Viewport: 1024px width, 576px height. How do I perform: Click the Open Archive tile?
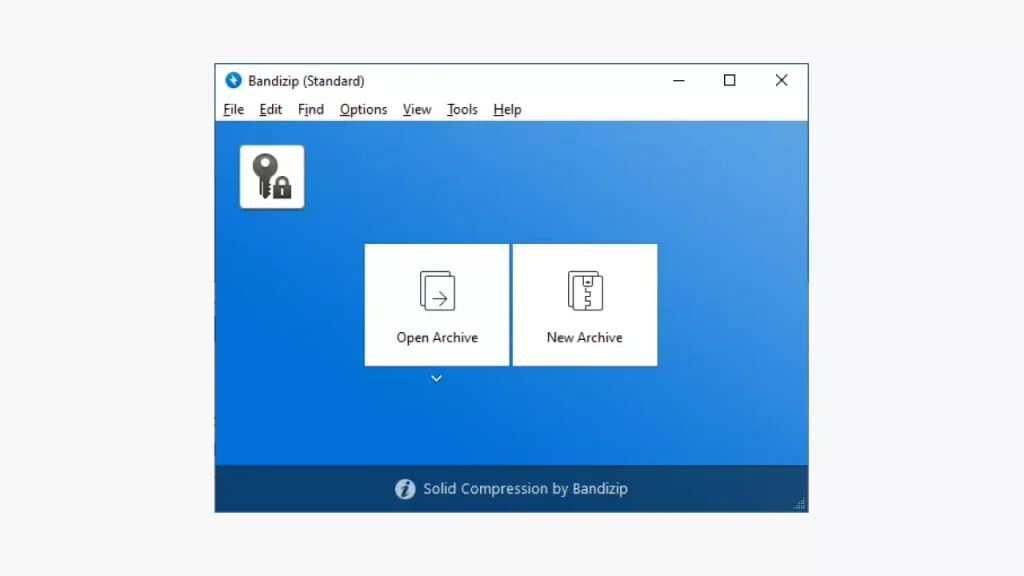437,305
